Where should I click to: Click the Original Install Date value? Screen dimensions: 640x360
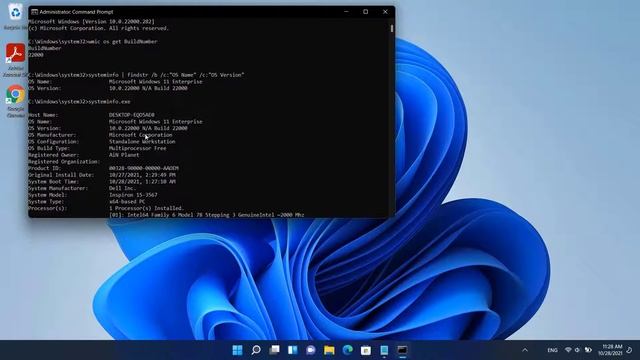(142, 175)
